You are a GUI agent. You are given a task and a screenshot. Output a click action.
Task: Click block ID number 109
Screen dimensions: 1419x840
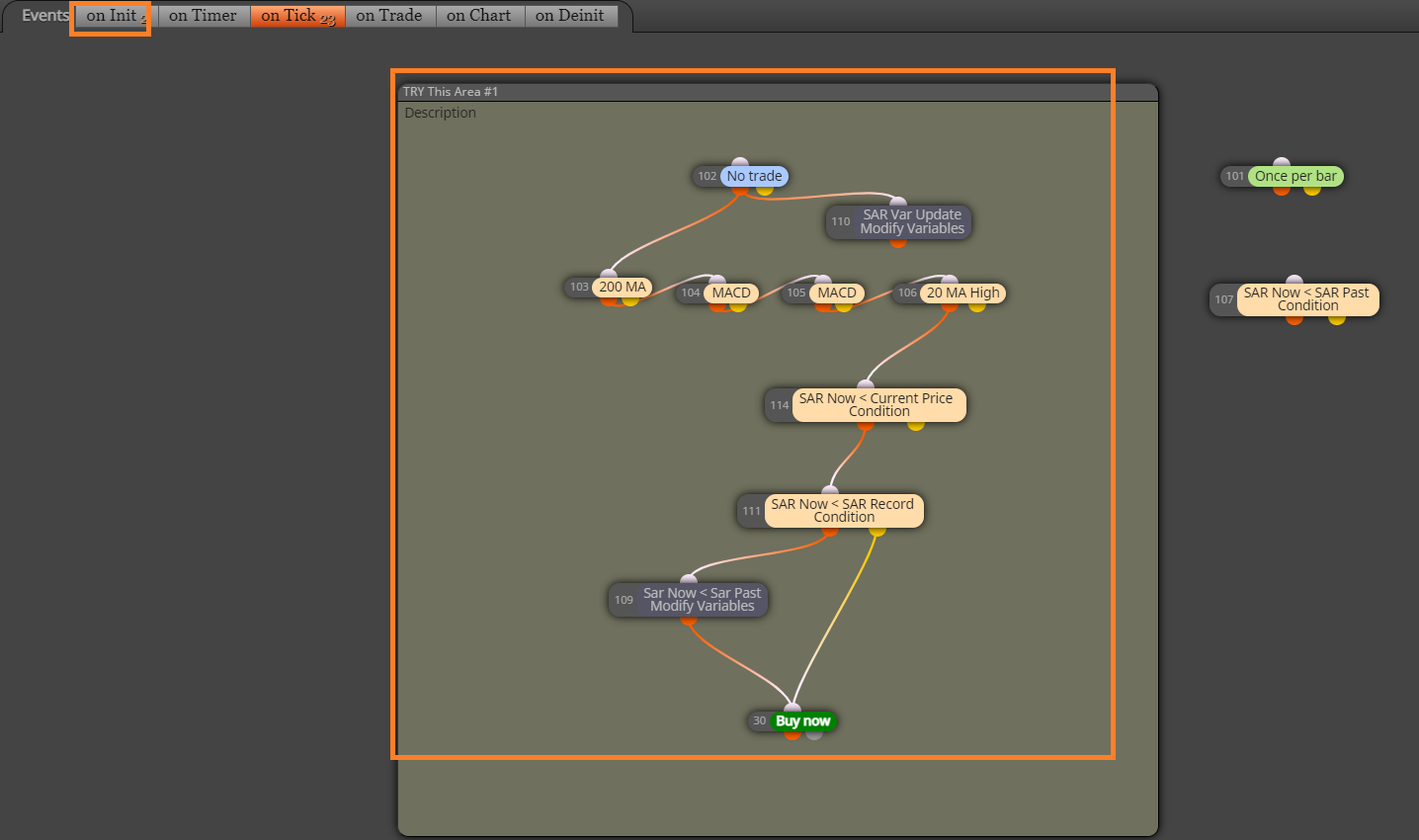tap(625, 600)
